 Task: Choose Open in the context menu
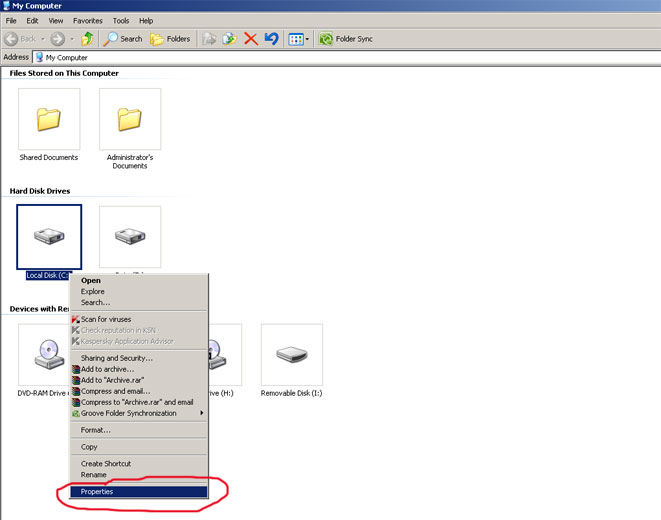pos(139,281)
